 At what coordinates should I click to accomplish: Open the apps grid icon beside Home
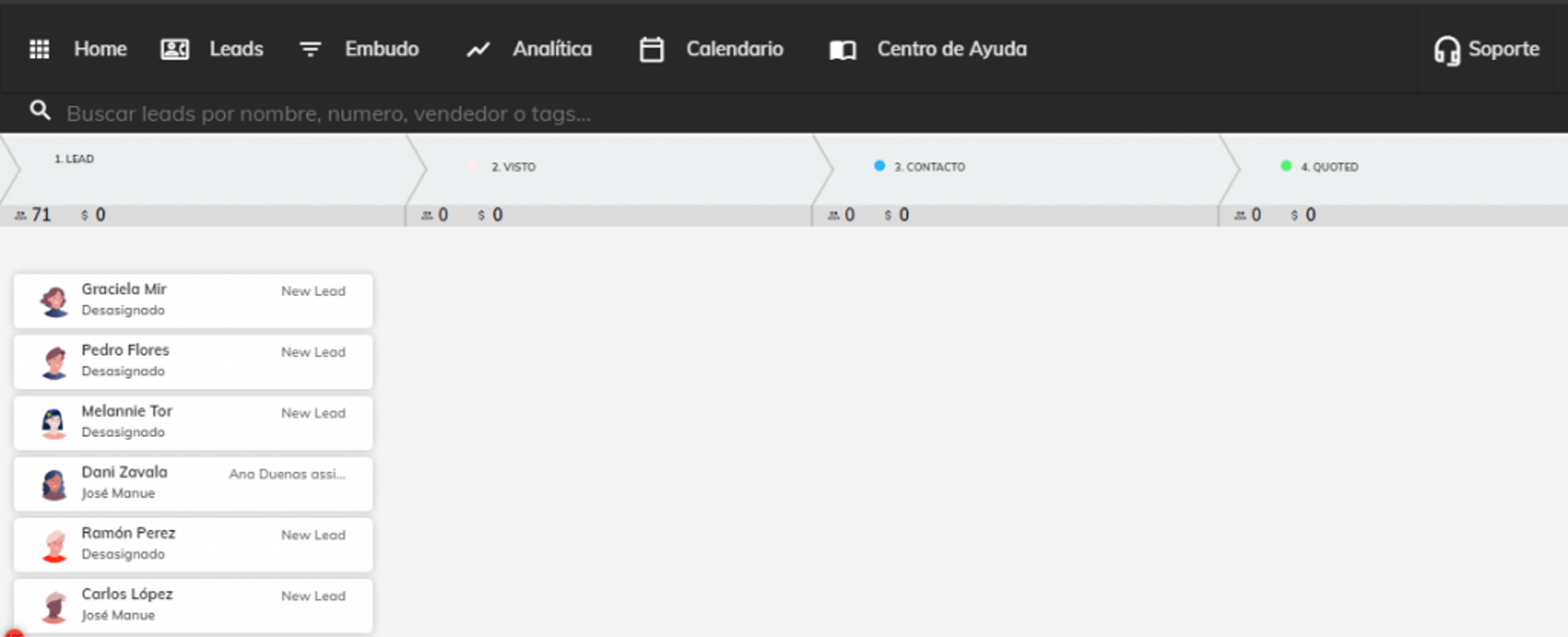40,49
